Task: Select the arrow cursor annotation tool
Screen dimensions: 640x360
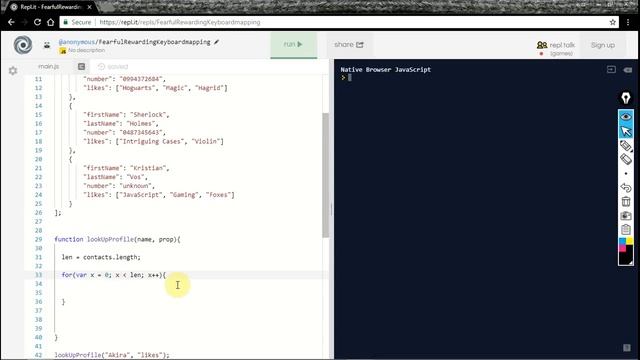Action: pyautogui.click(x=626, y=131)
